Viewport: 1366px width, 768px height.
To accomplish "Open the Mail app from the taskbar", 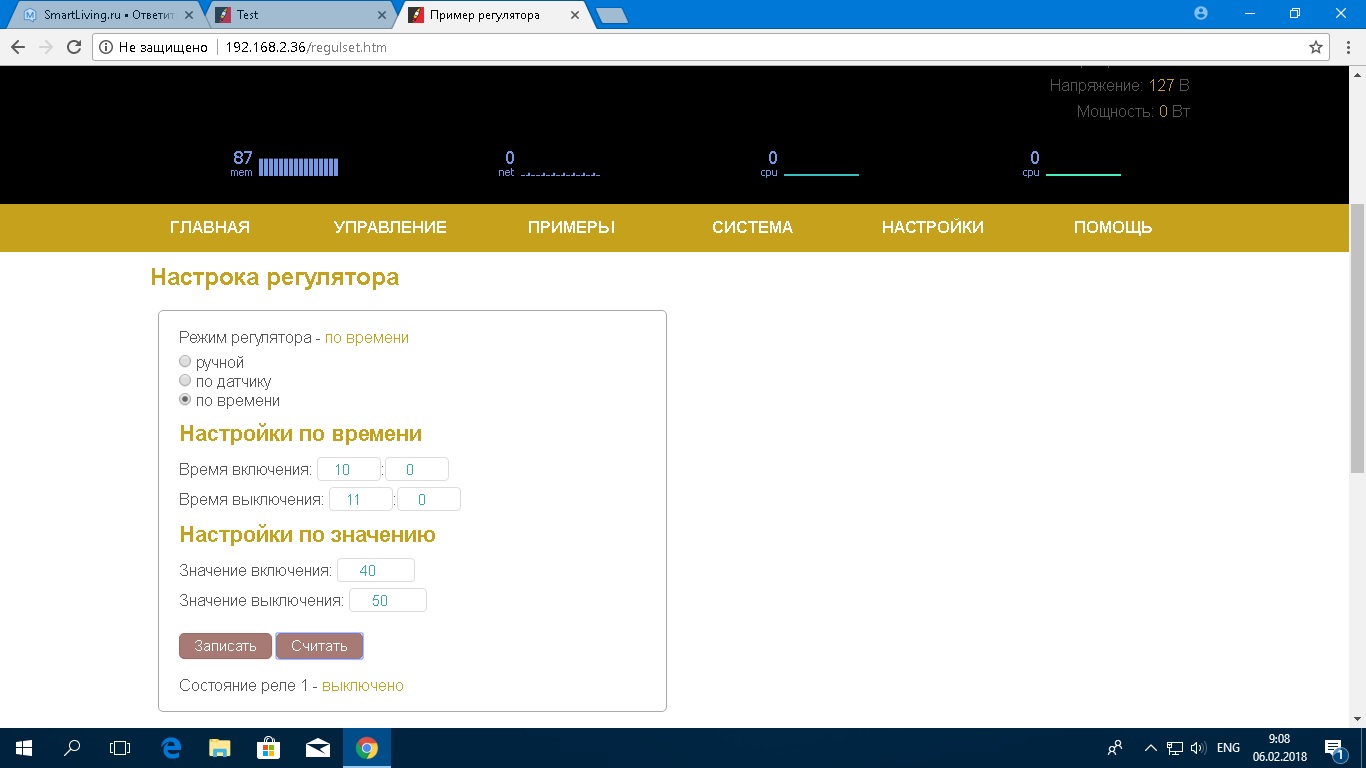I will [317, 748].
